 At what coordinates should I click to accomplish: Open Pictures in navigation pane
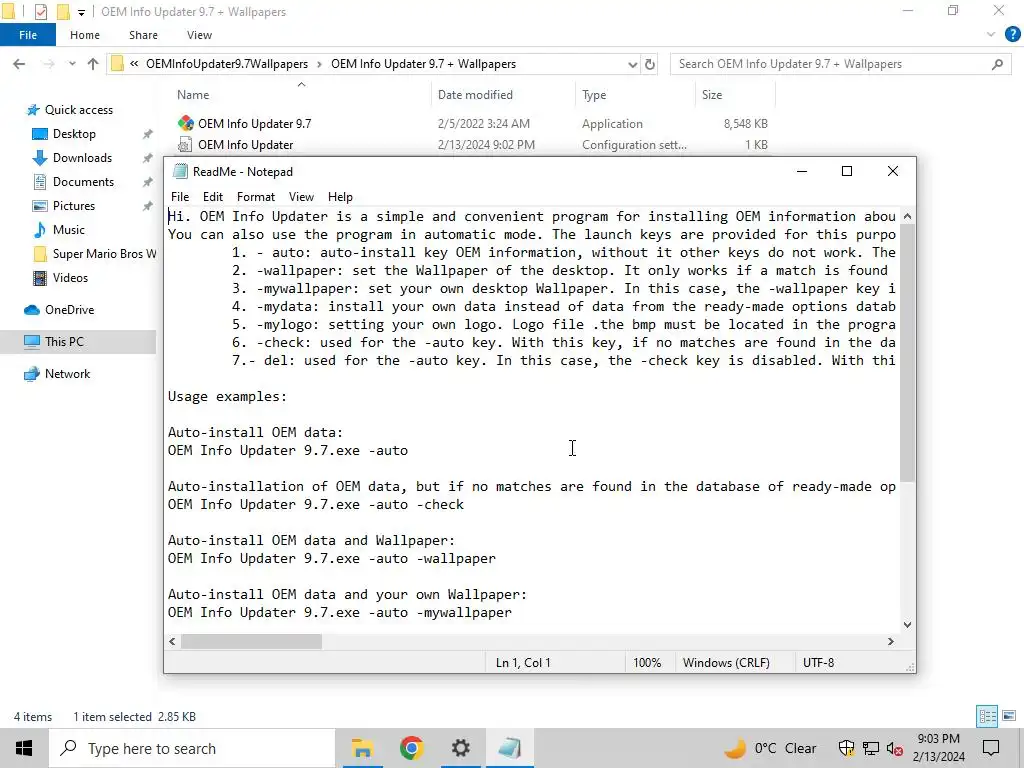74,206
